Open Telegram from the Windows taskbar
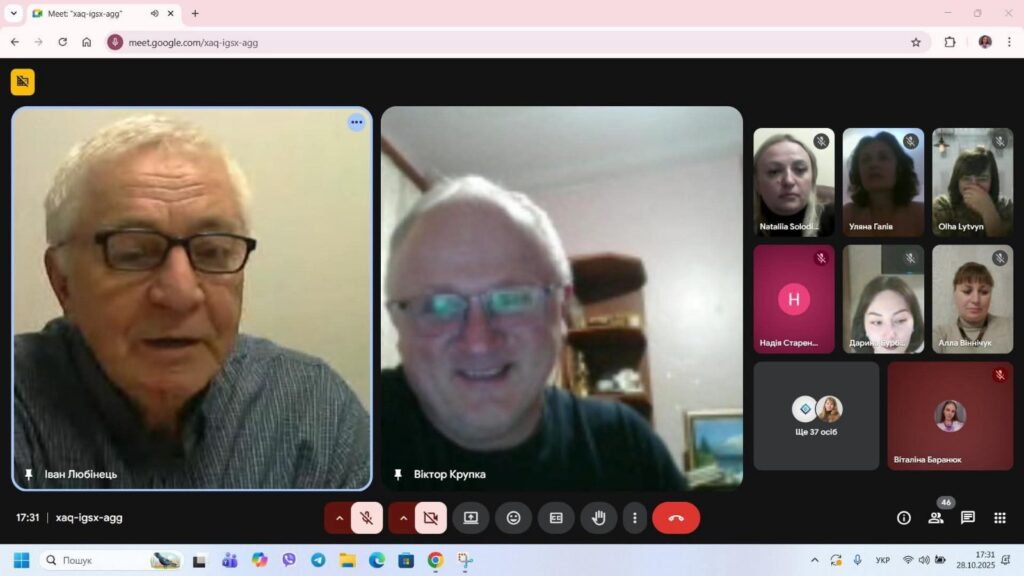Image resolution: width=1024 pixels, height=576 pixels. (318, 560)
